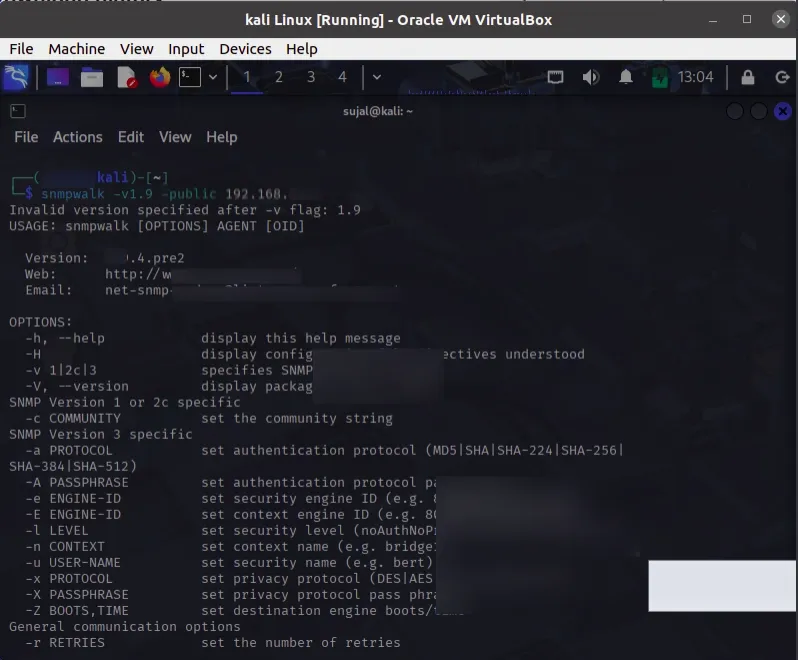Click the '-r RETRIES' option text

[65, 643]
